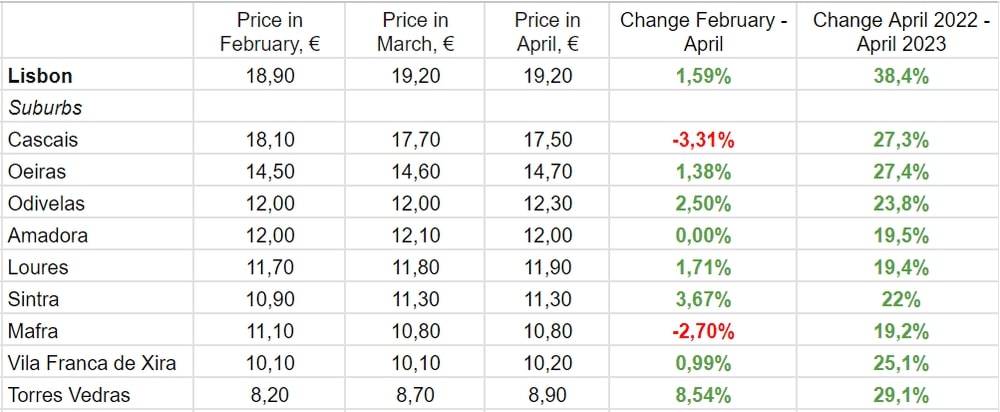Select the Suburbs subheading cell
Screen dimensions: 1000x412
(x=44, y=107)
